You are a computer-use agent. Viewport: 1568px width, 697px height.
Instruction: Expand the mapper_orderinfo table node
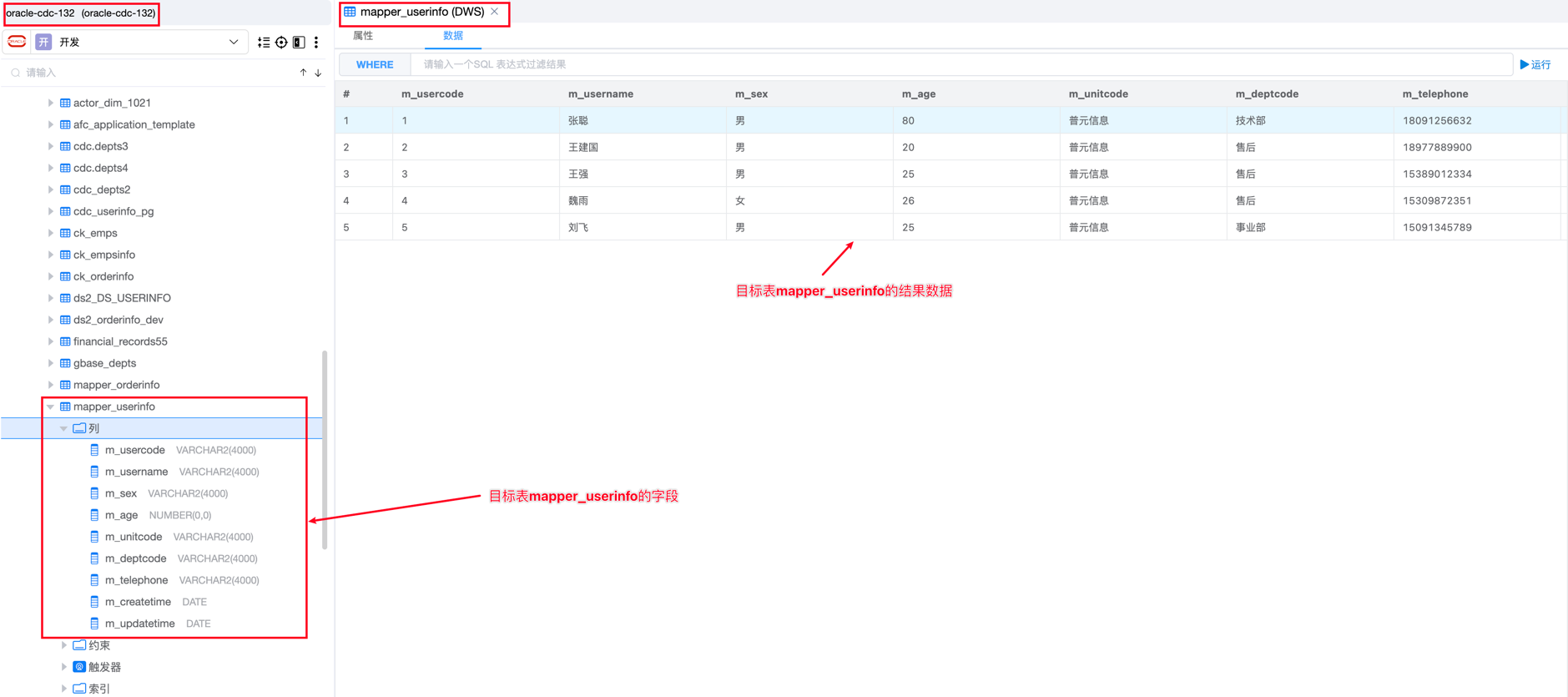pos(51,385)
